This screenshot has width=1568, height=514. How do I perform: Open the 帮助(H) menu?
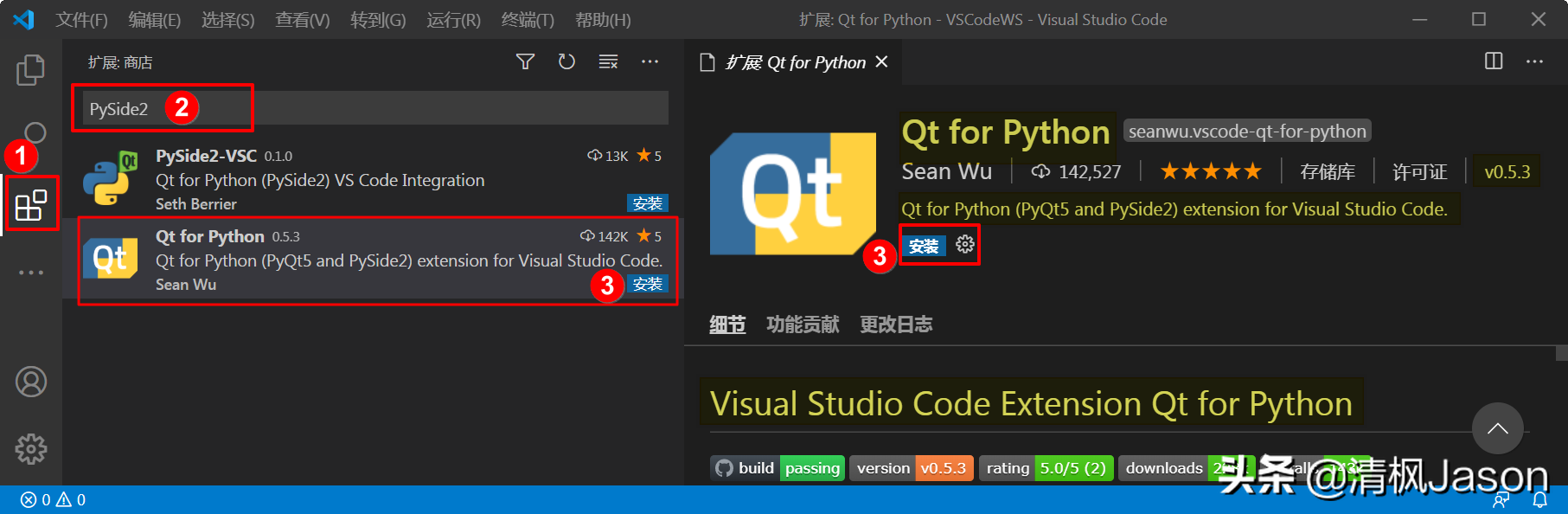(603, 19)
